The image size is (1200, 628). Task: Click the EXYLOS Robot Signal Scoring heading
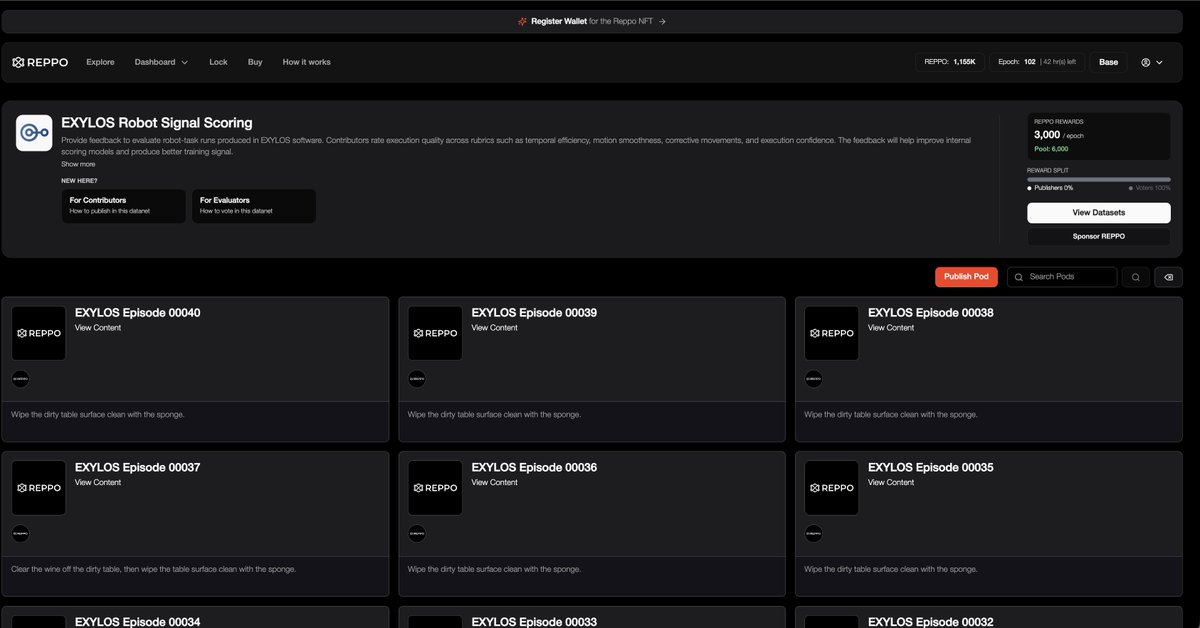coord(157,123)
